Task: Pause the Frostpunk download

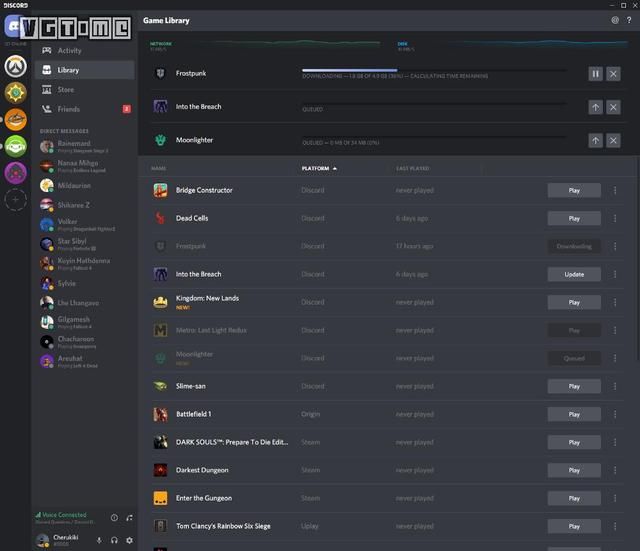Action: point(596,74)
